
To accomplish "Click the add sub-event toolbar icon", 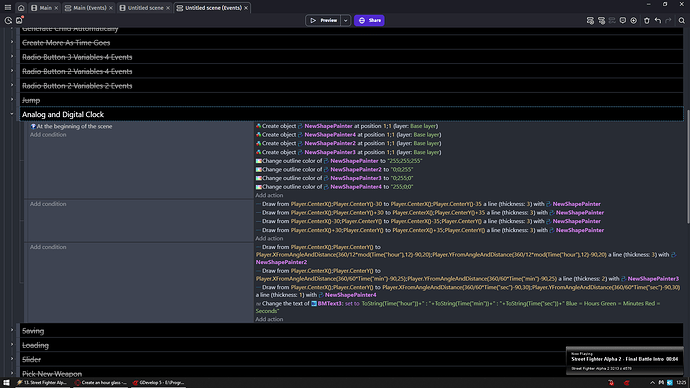I will click(601, 20).
